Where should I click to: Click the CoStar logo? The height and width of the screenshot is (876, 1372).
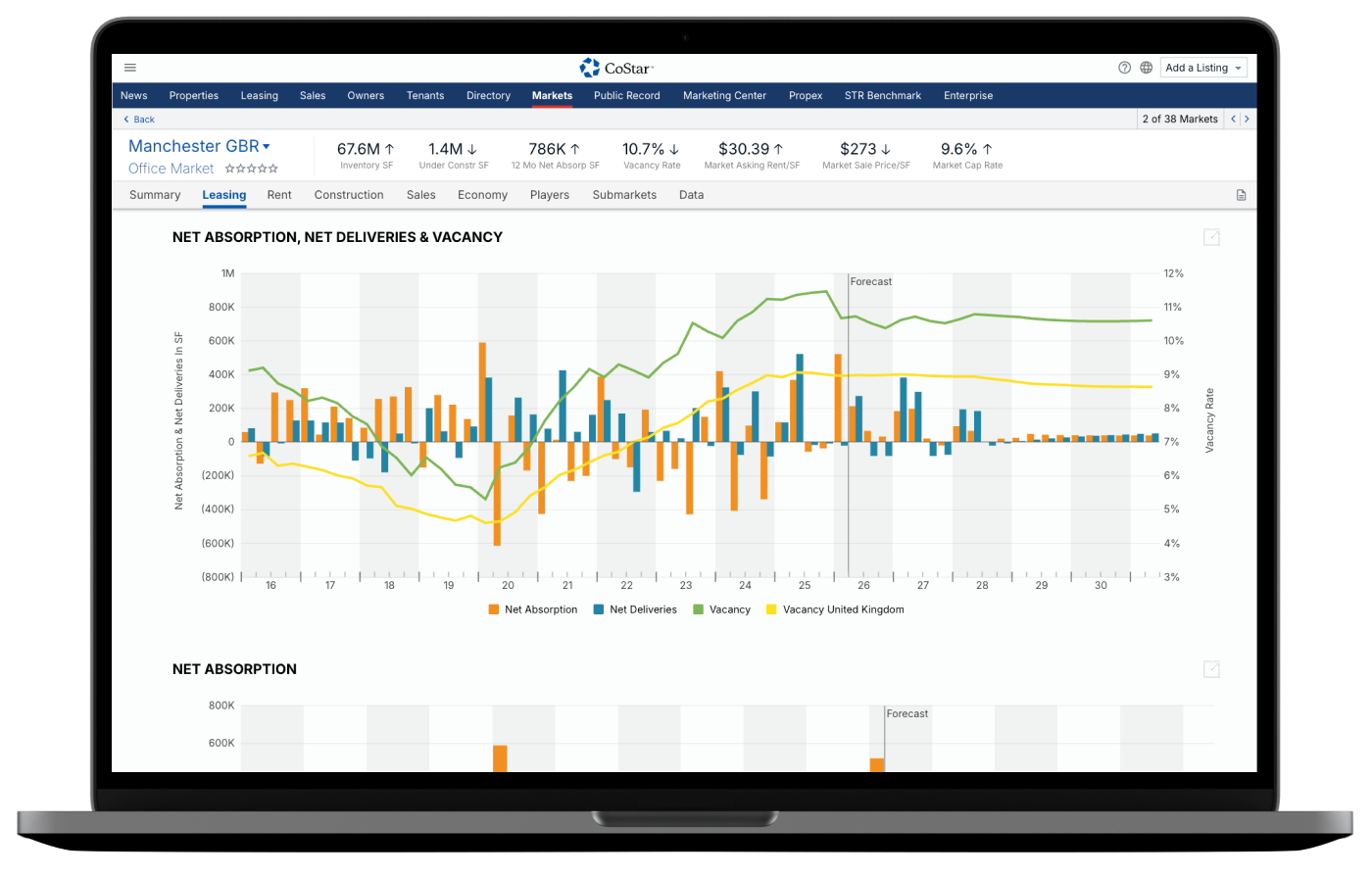tap(616, 68)
